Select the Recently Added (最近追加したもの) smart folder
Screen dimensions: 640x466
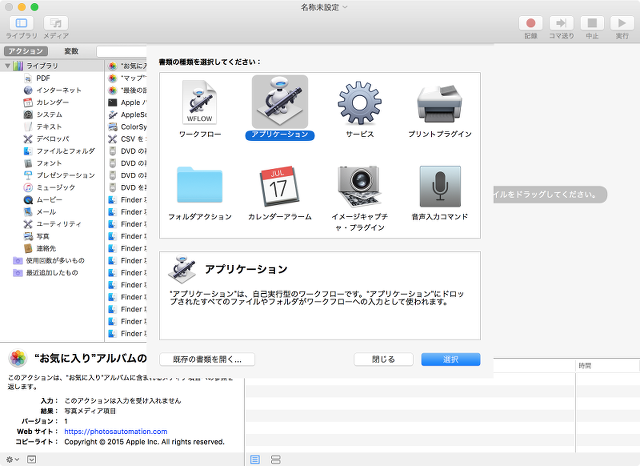click(x=52, y=273)
